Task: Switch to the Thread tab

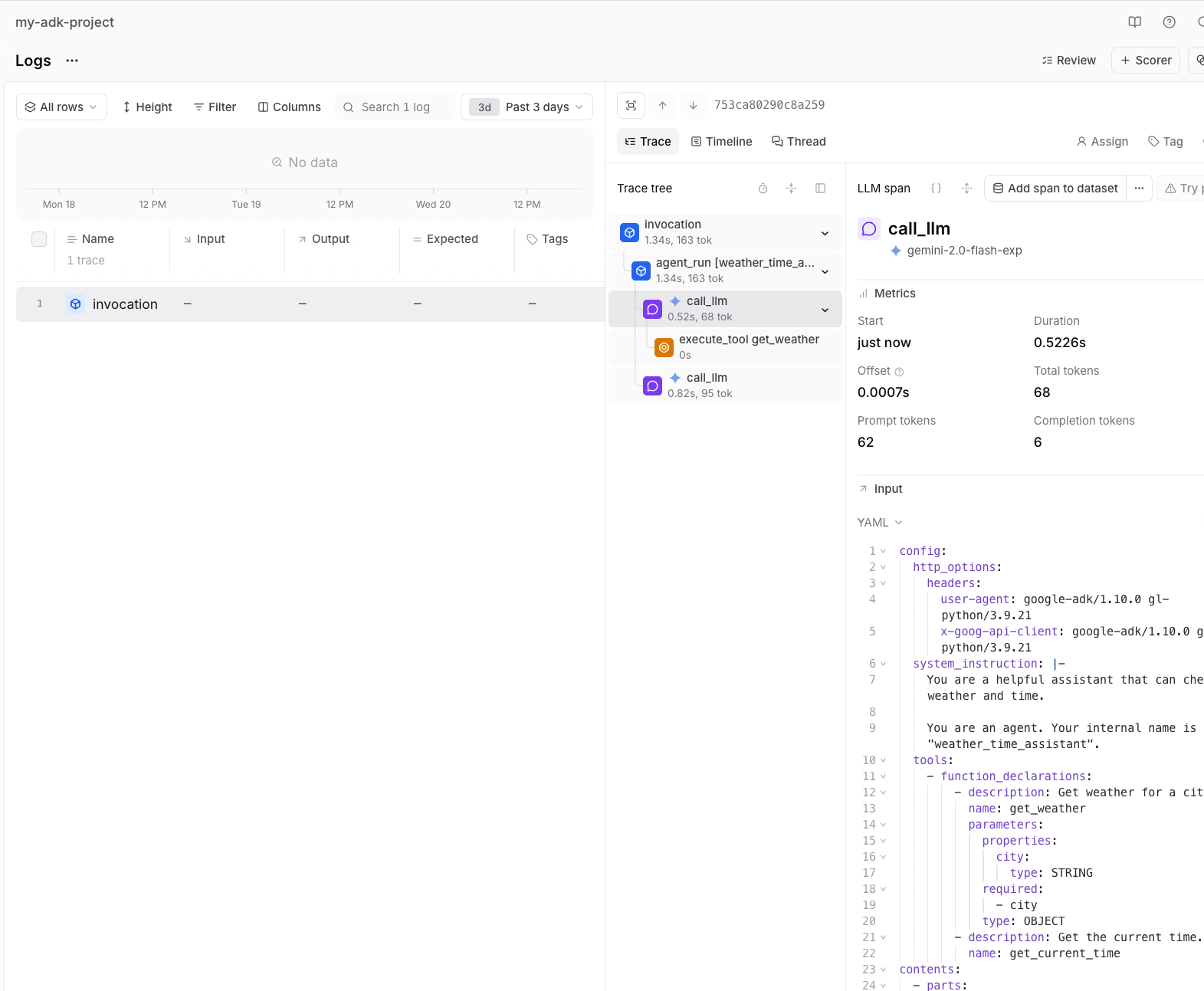Action: pos(799,142)
